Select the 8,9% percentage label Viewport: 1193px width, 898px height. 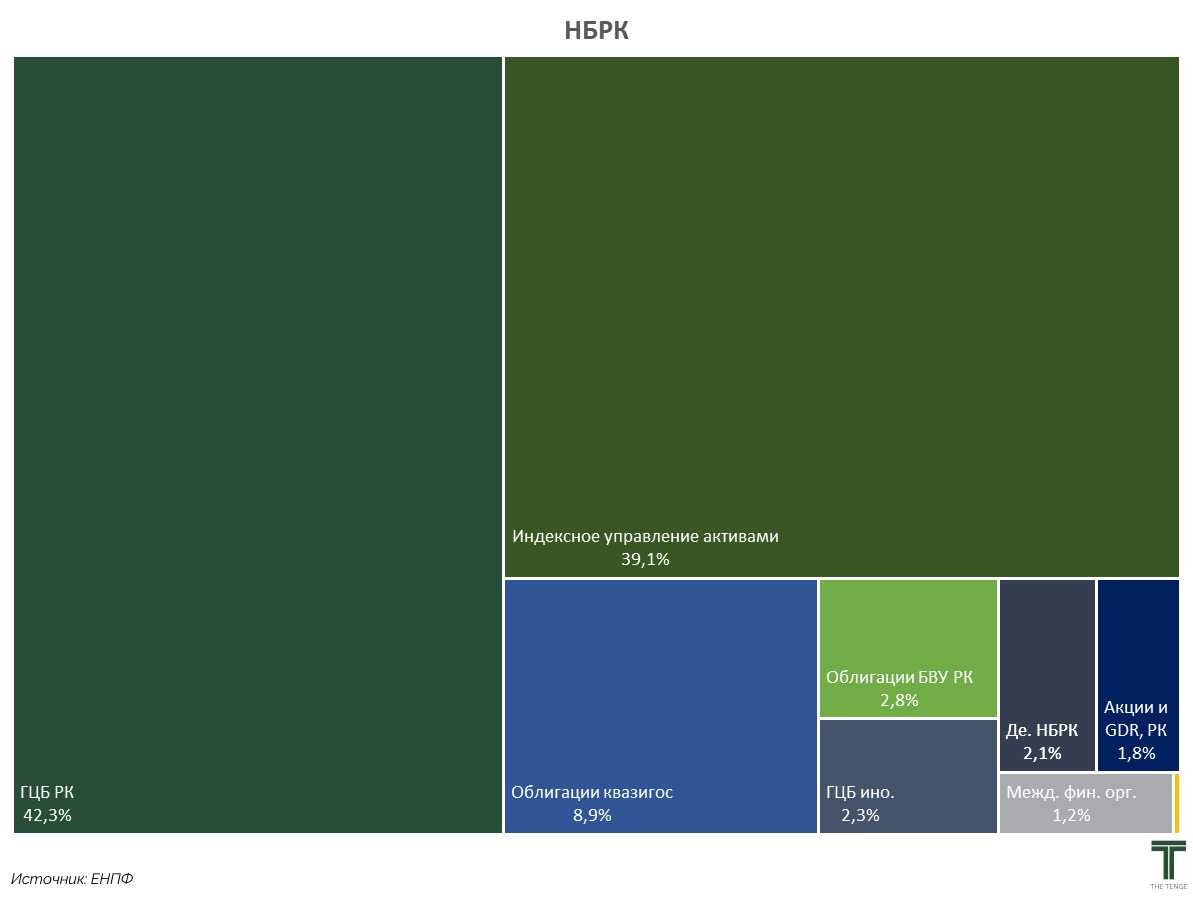(x=591, y=815)
